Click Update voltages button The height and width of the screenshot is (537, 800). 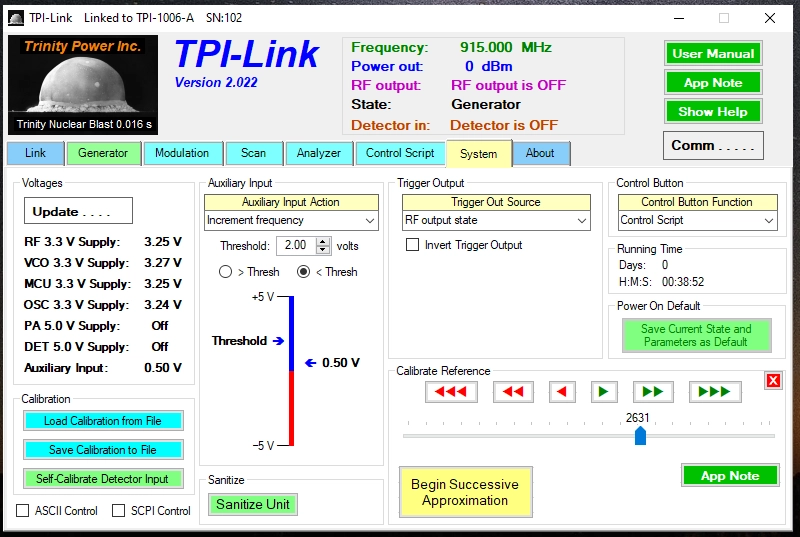[x=79, y=211]
